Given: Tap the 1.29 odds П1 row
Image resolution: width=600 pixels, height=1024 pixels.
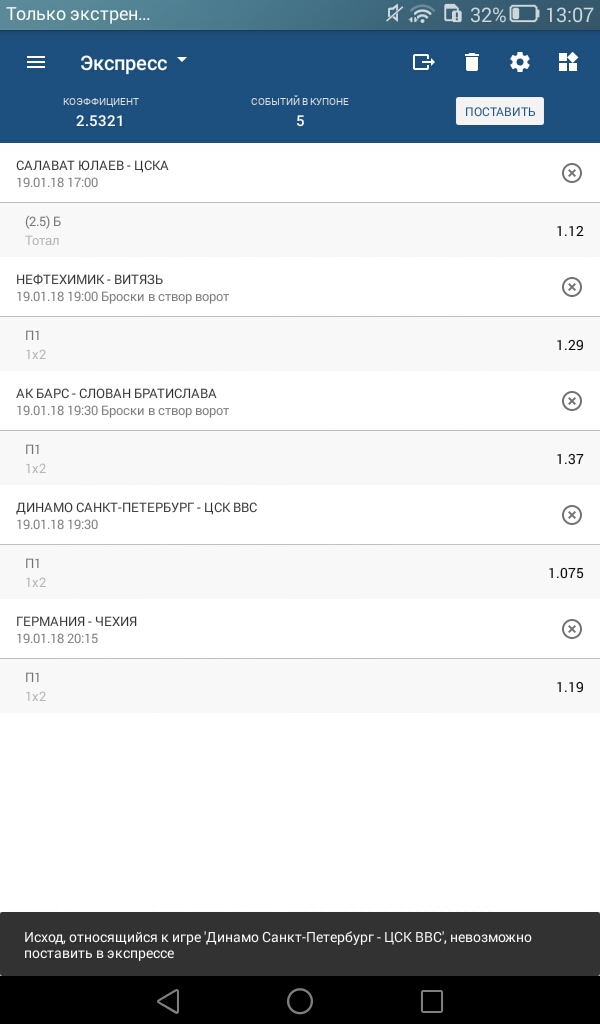Looking at the screenshot, I should pyautogui.click(x=300, y=345).
